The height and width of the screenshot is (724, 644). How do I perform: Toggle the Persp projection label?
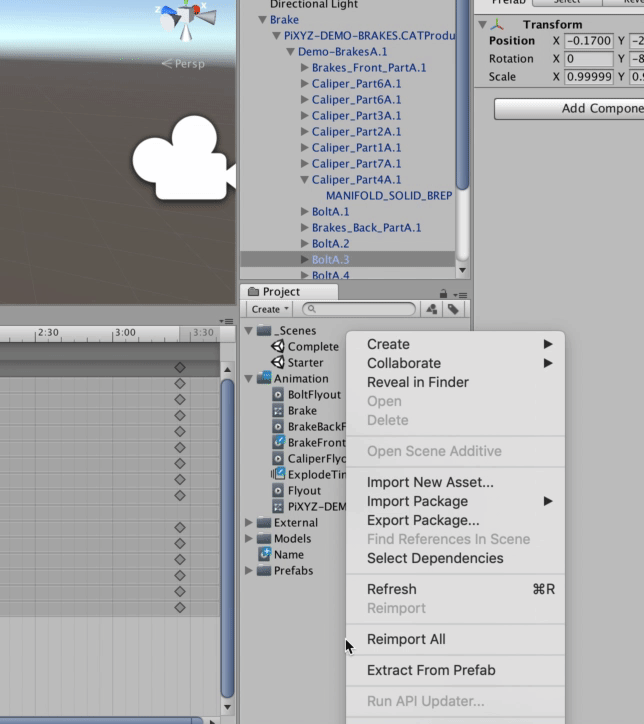pos(184,64)
